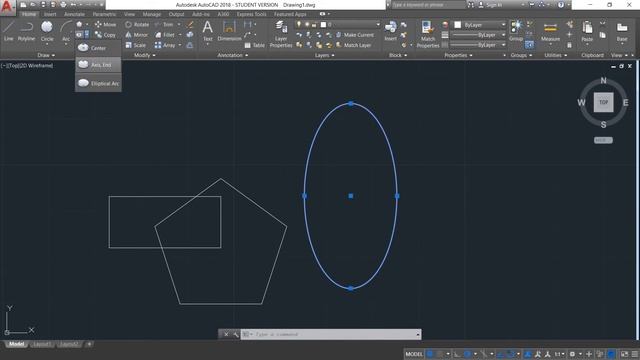The width and height of the screenshot is (640, 360).
Task: Toggle MODEL space in status bar
Action: pos(414,354)
